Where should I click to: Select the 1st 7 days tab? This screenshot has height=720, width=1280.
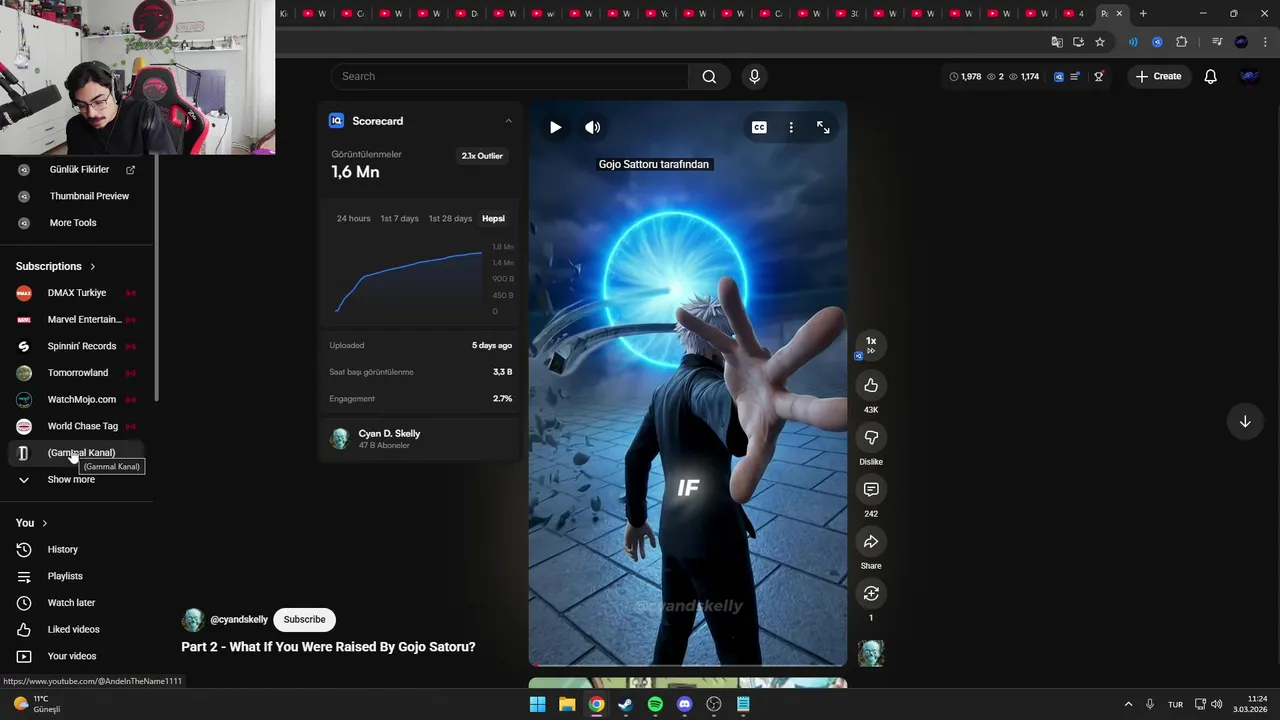coord(399,218)
